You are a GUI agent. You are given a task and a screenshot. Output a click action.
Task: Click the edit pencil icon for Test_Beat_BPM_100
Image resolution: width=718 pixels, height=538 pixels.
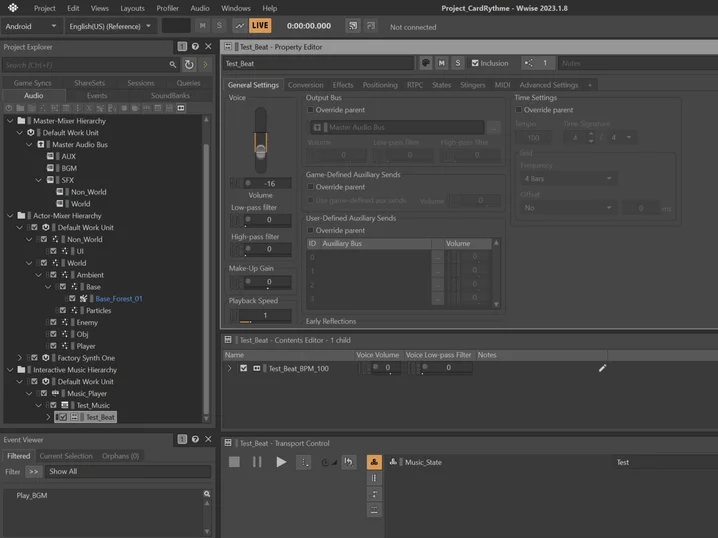click(x=602, y=368)
